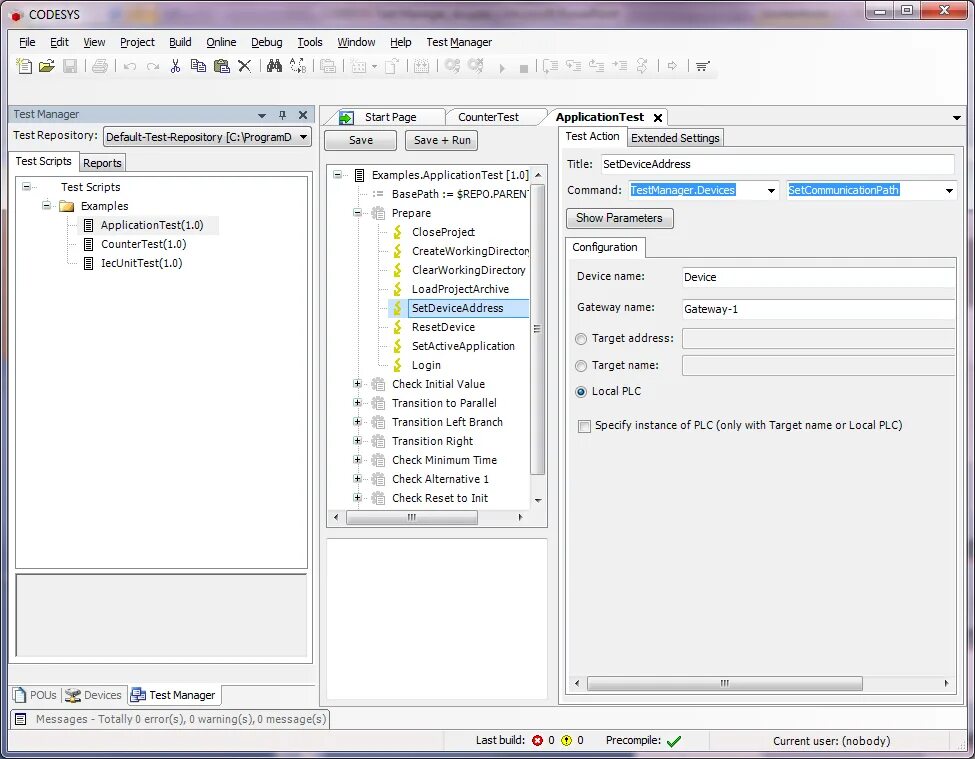The height and width of the screenshot is (759, 975).
Task: Click the Save button
Action: (x=361, y=140)
